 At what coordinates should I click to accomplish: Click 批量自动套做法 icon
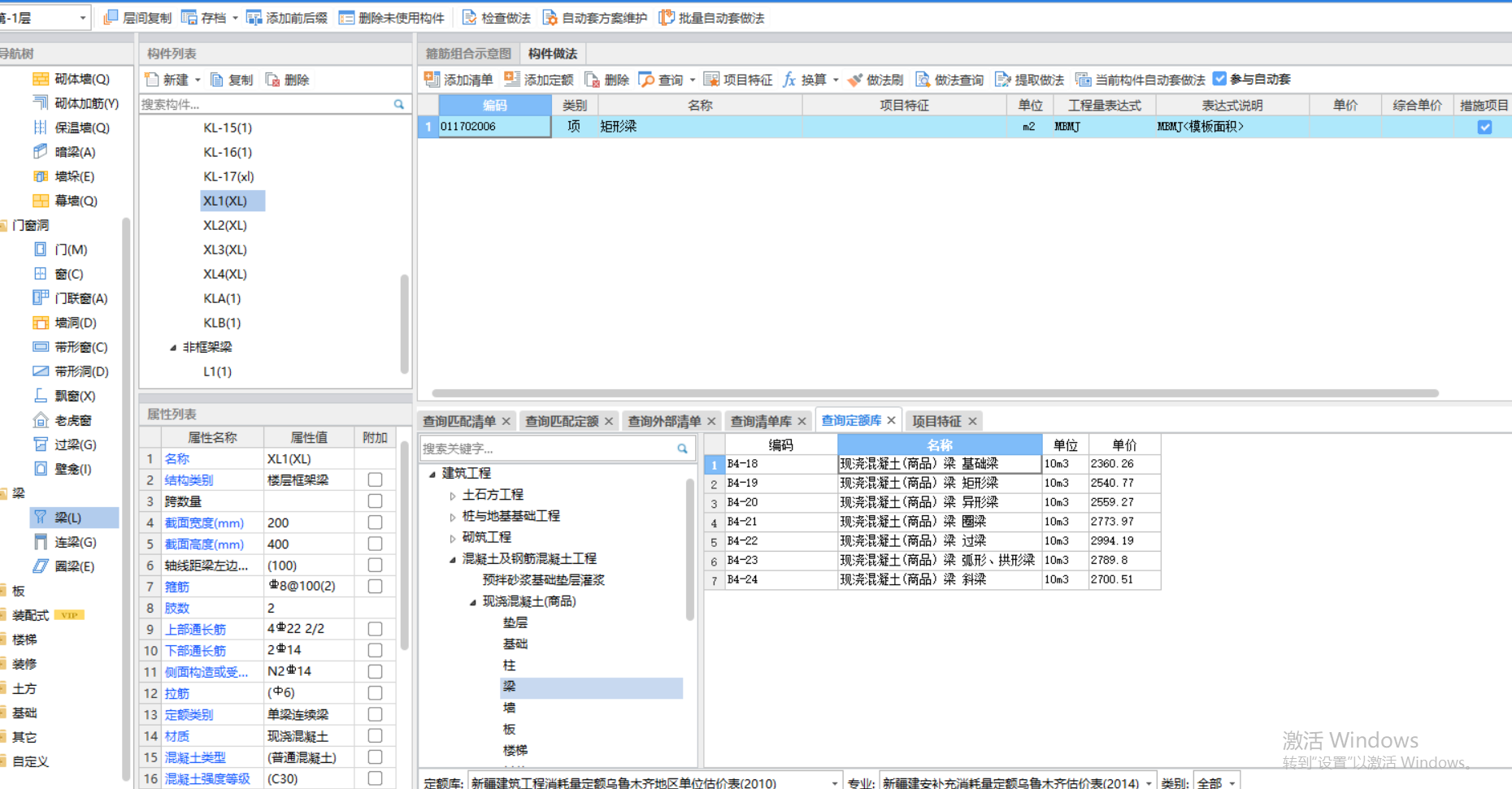click(x=667, y=17)
